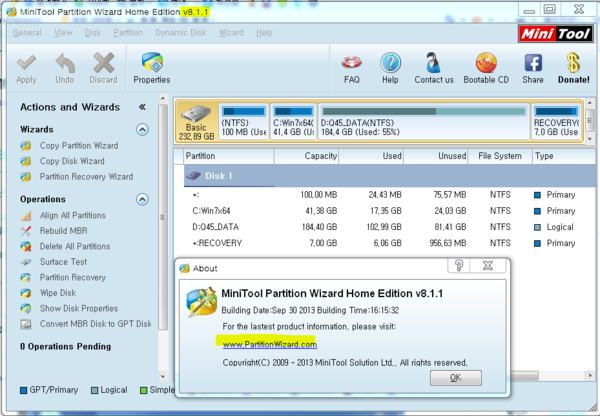
Task: Select the C:Win7x64 partition block in disk map
Action: [293, 121]
